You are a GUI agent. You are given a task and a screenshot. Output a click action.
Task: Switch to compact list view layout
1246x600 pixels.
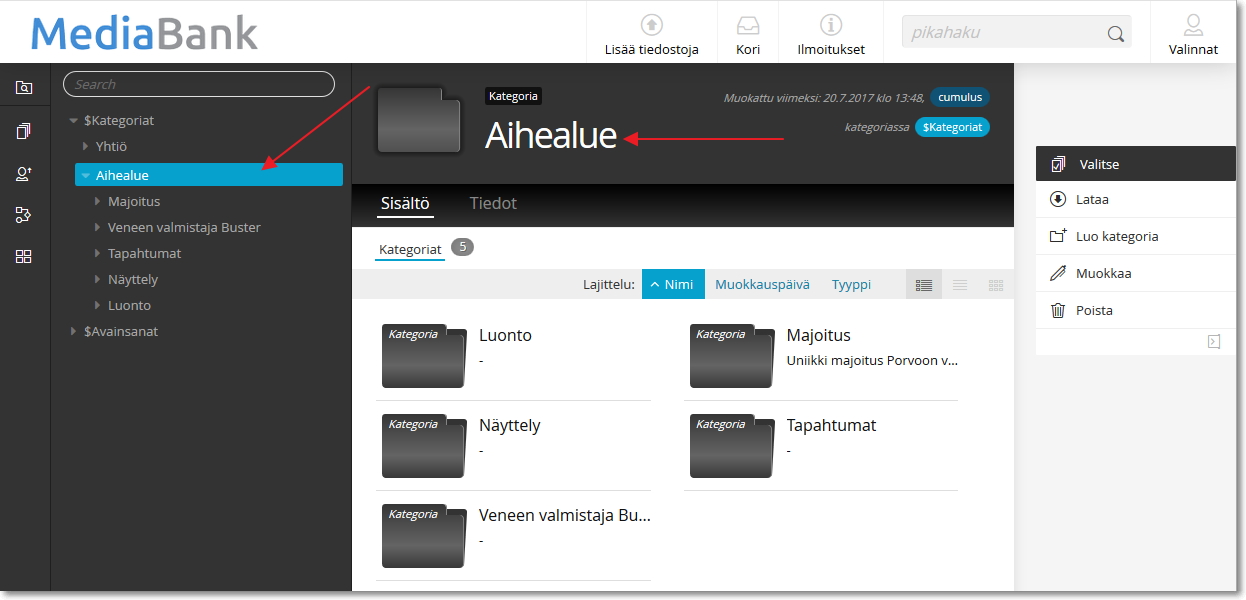click(960, 285)
